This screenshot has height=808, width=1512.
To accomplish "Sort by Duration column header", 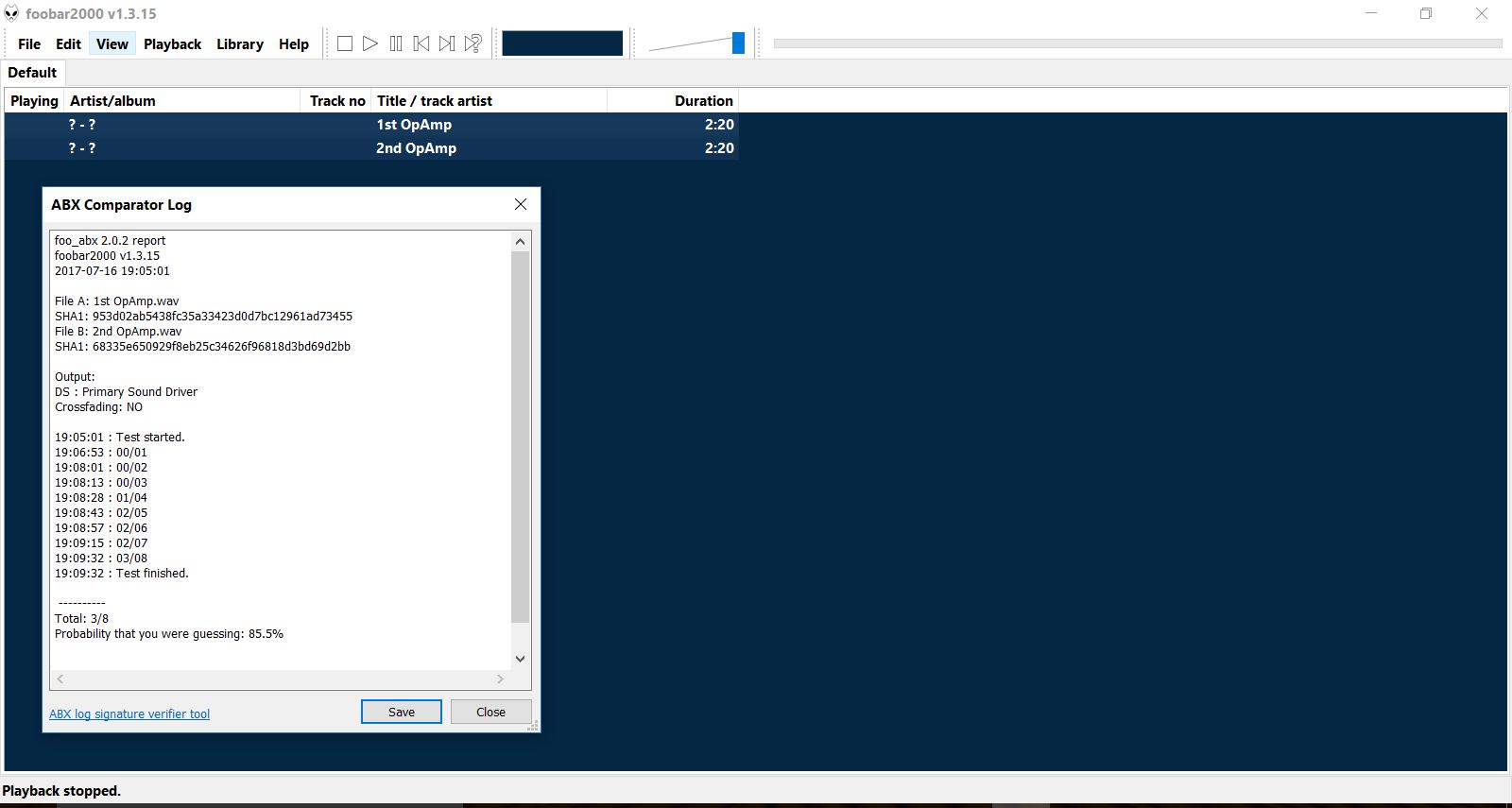I will (673, 101).
